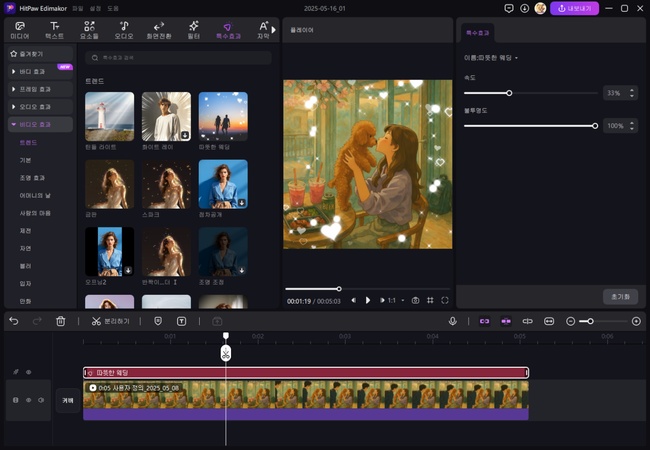650x450 pixels.
Task: Click the 불투명도 opacity slider handle
Action: pyautogui.click(x=595, y=126)
